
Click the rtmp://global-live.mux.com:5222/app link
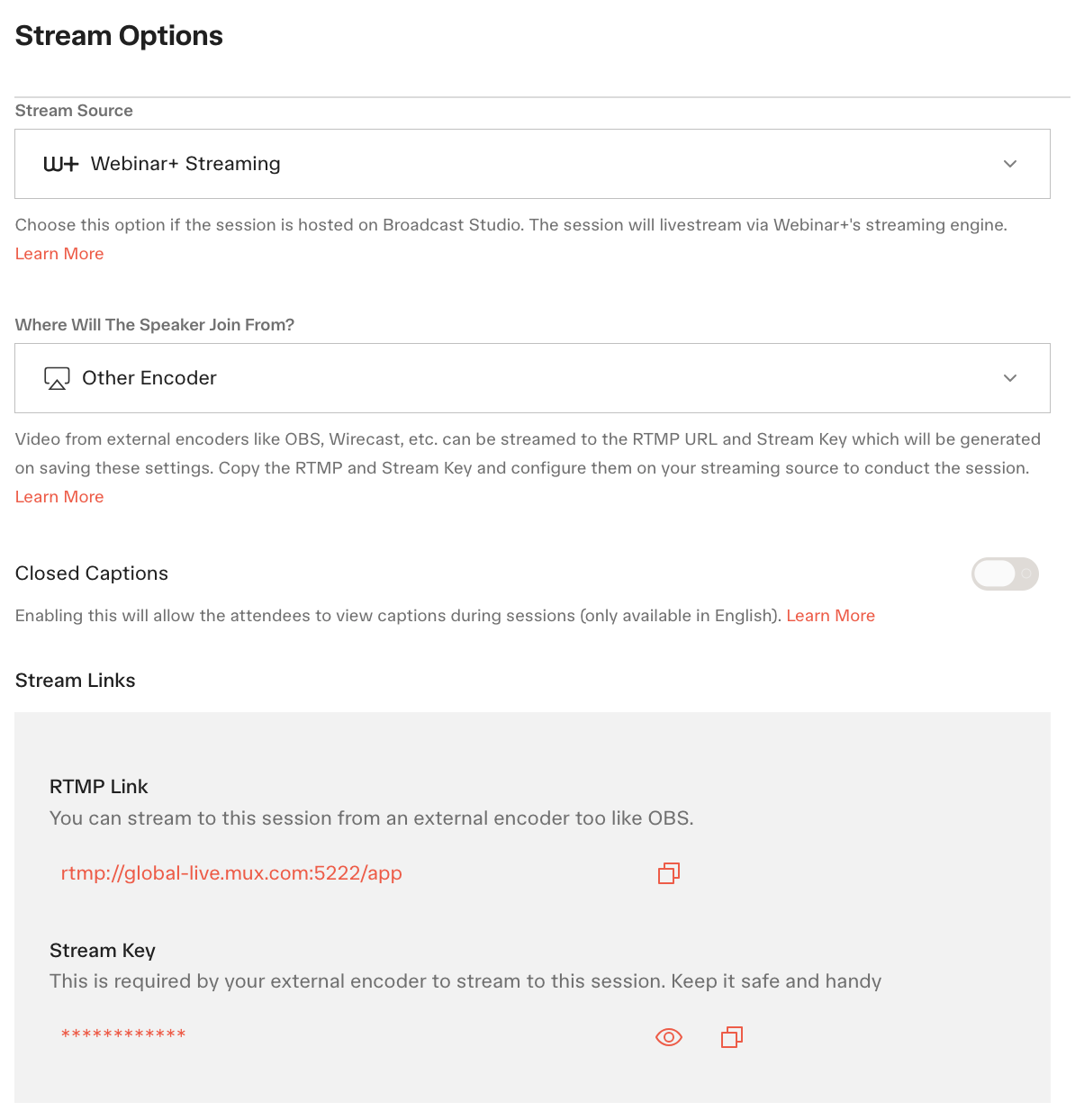[x=231, y=873]
